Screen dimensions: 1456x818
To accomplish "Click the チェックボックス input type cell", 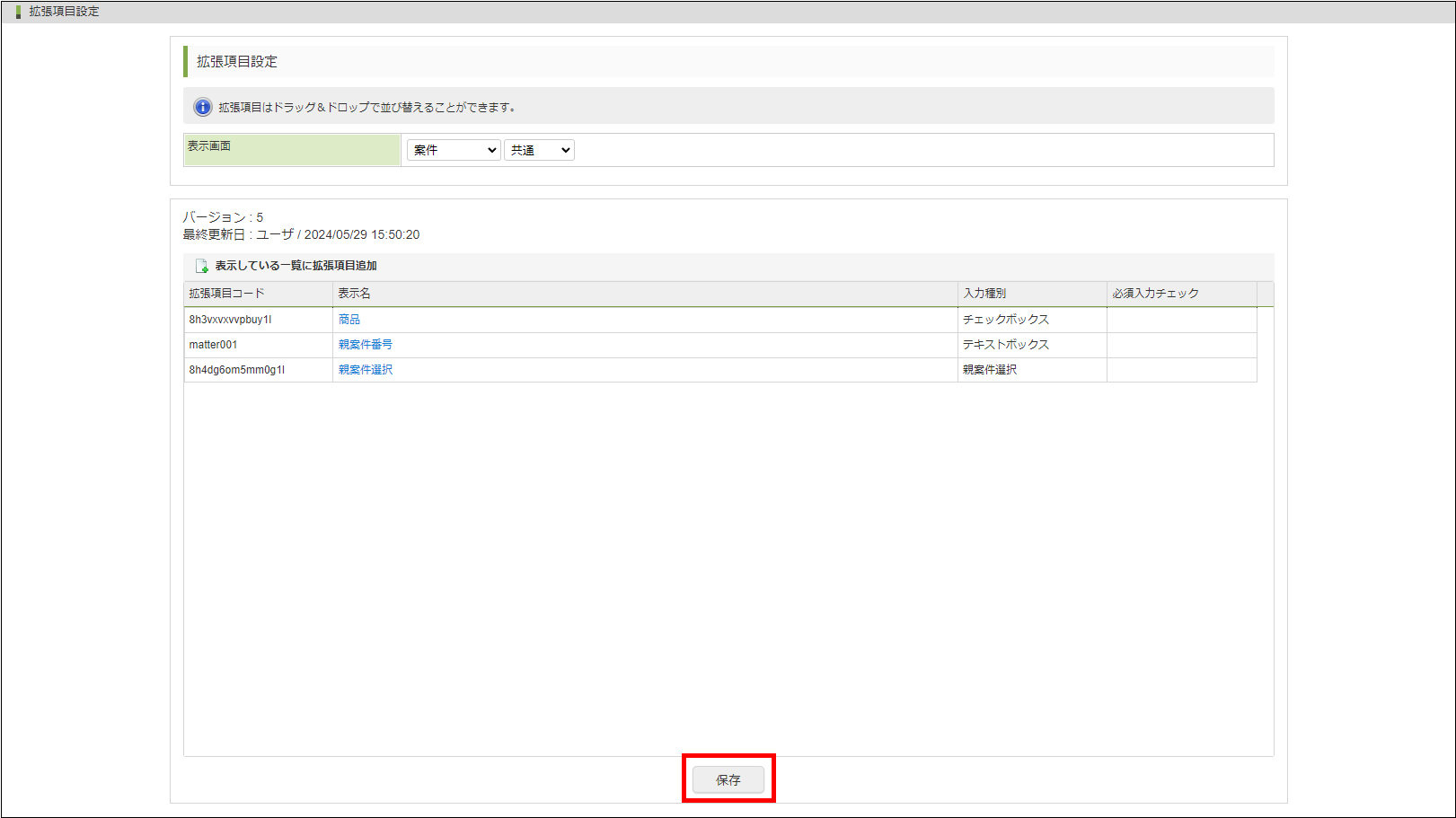I will tap(1032, 320).
